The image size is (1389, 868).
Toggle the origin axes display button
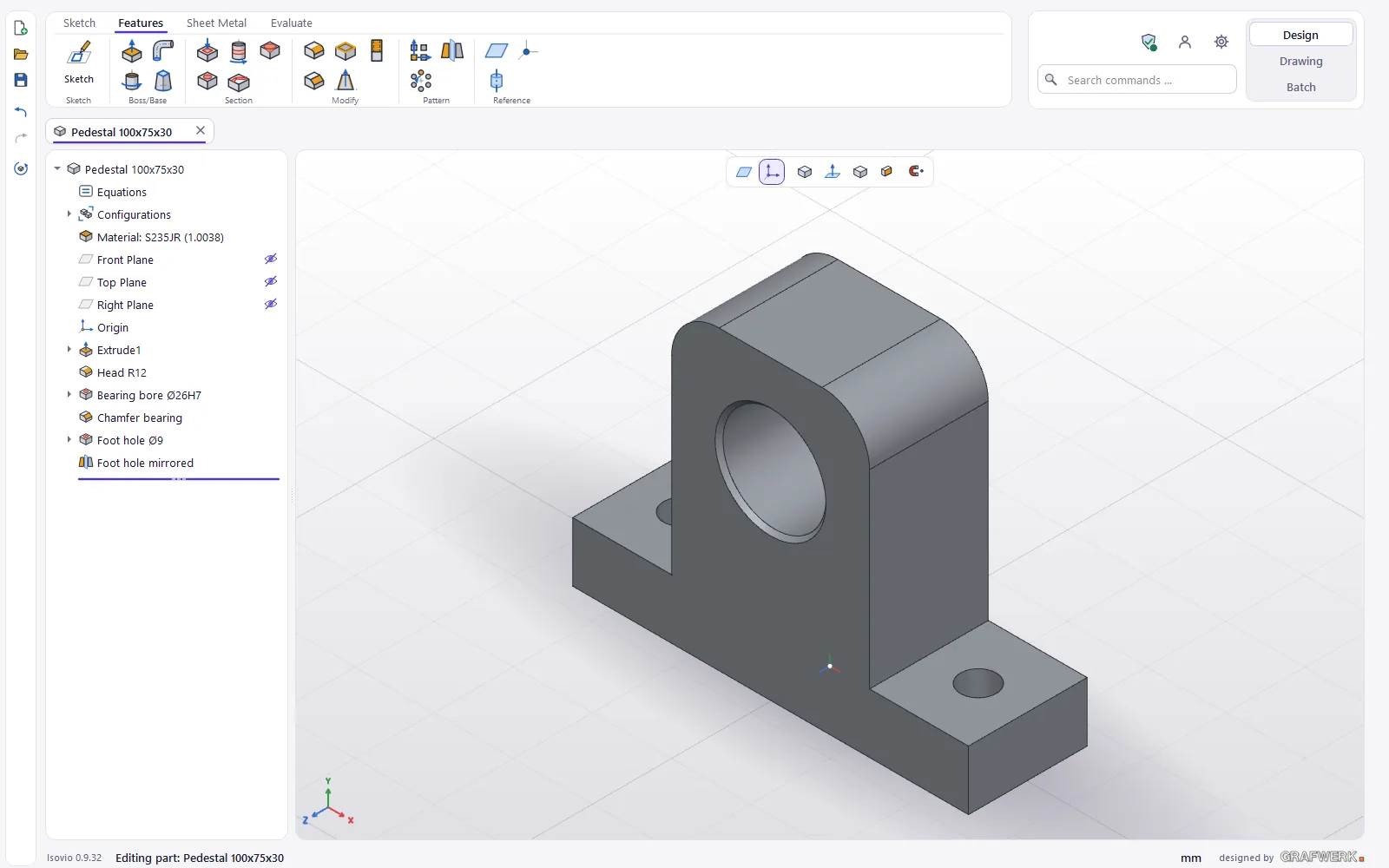tap(772, 172)
